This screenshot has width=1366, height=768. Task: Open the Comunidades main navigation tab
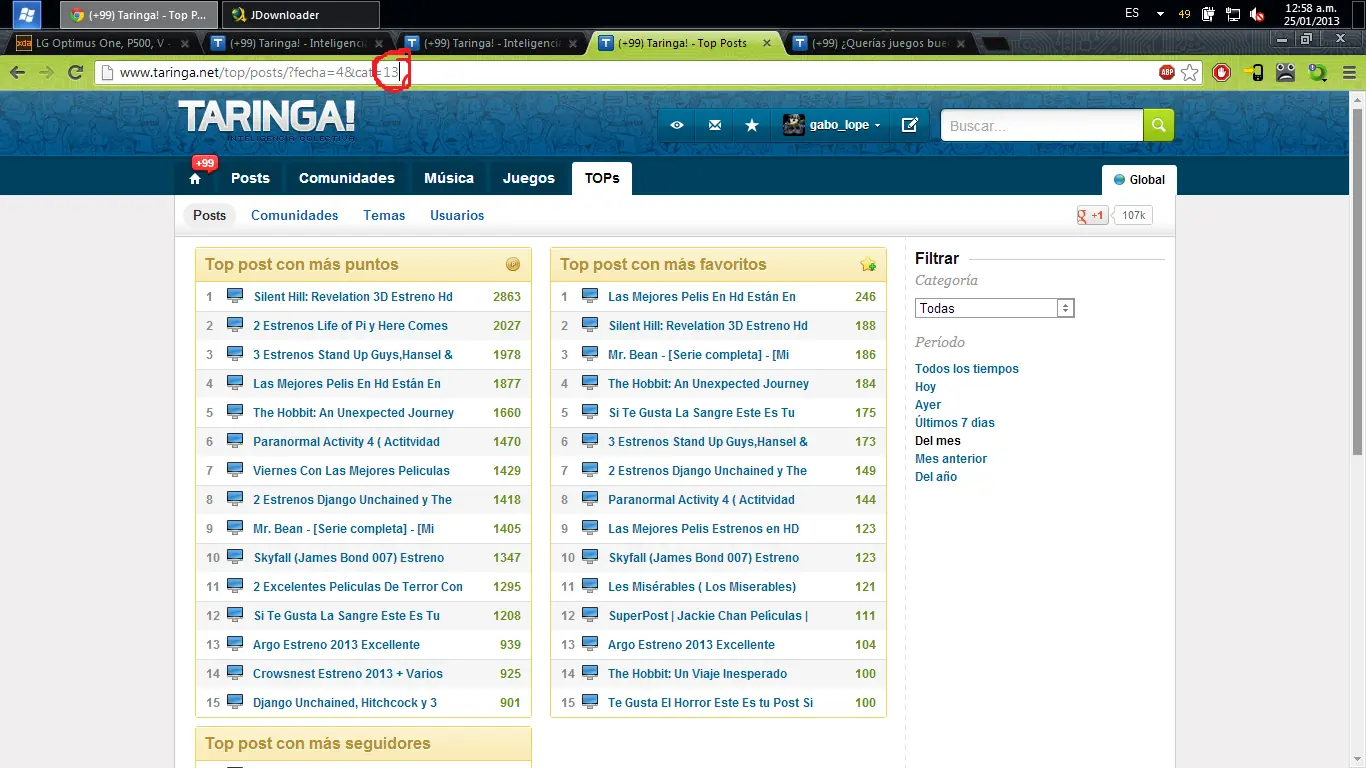pyautogui.click(x=347, y=178)
